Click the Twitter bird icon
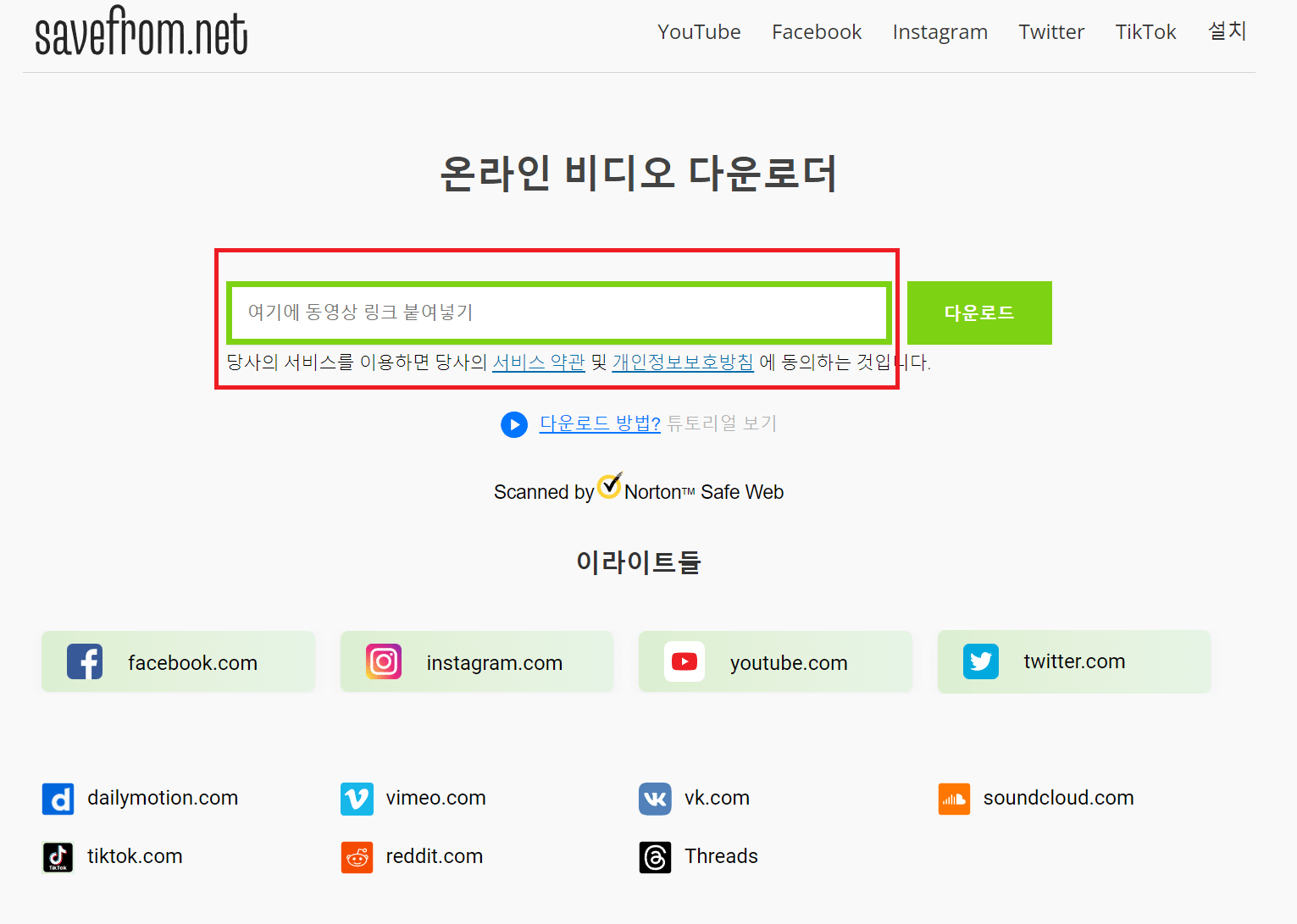1297x924 pixels. point(981,661)
